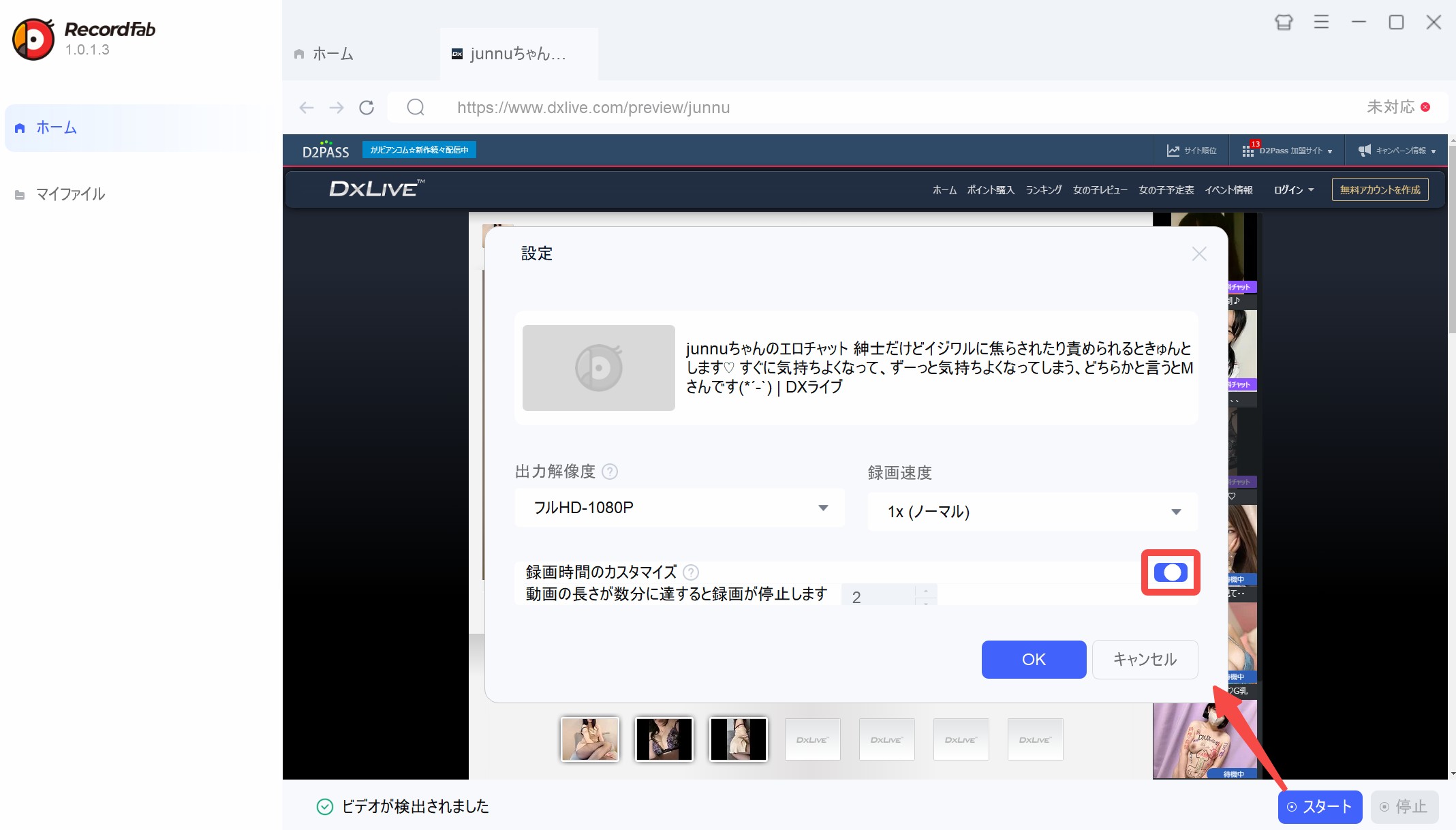Click the last DXLIVE placeholder thumbnail
The width and height of the screenshot is (1456, 830).
pyautogui.click(x=1035, y=739)
